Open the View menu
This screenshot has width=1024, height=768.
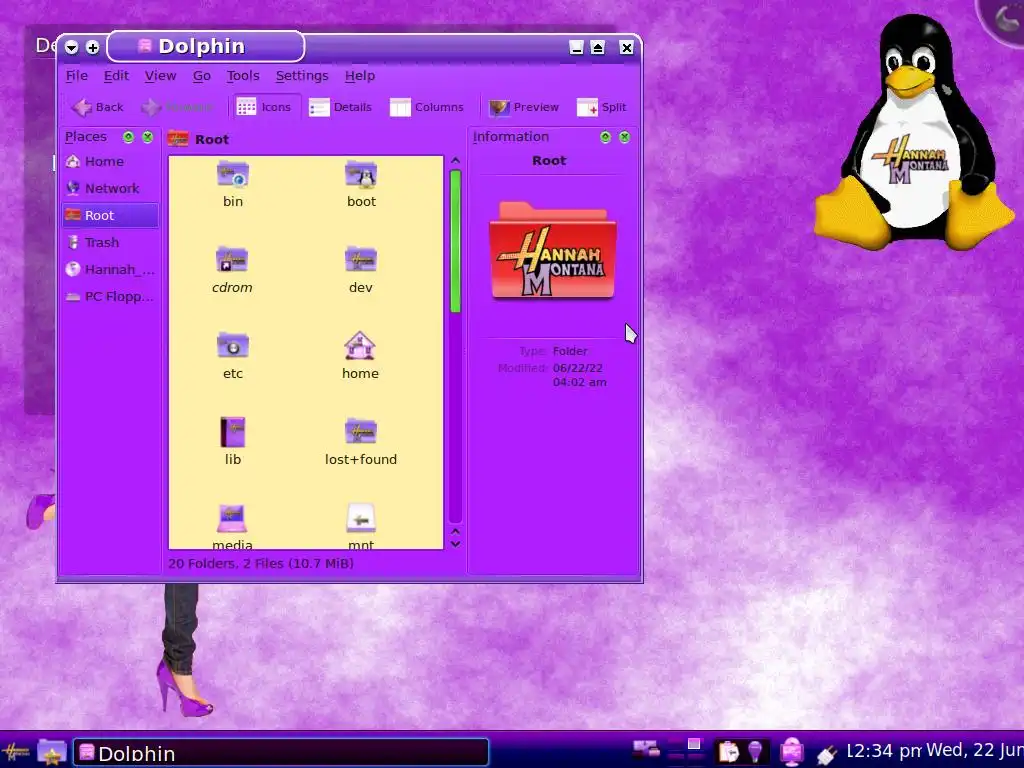coord(160,76)
